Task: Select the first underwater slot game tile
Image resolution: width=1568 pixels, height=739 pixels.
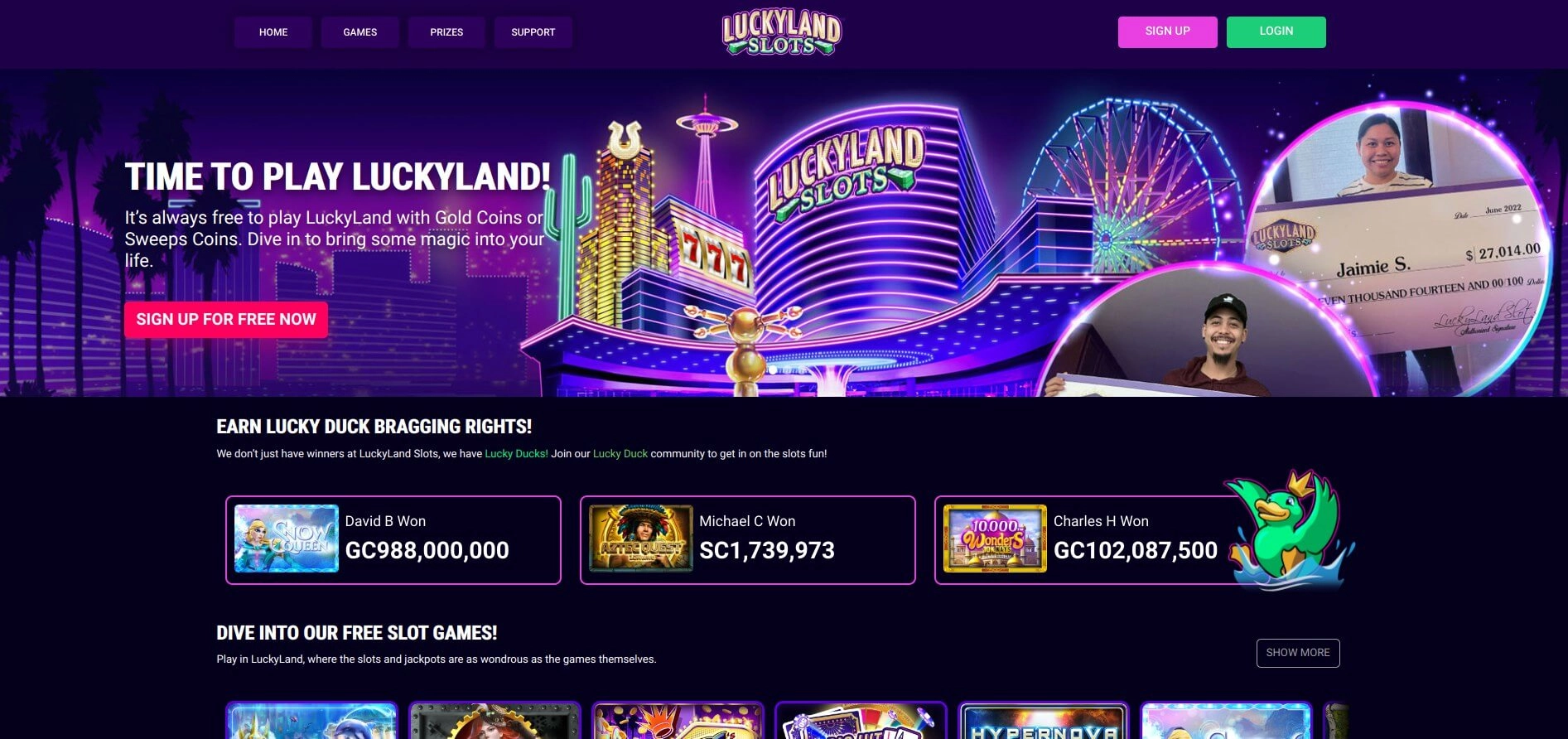Action: pos(311,721)
